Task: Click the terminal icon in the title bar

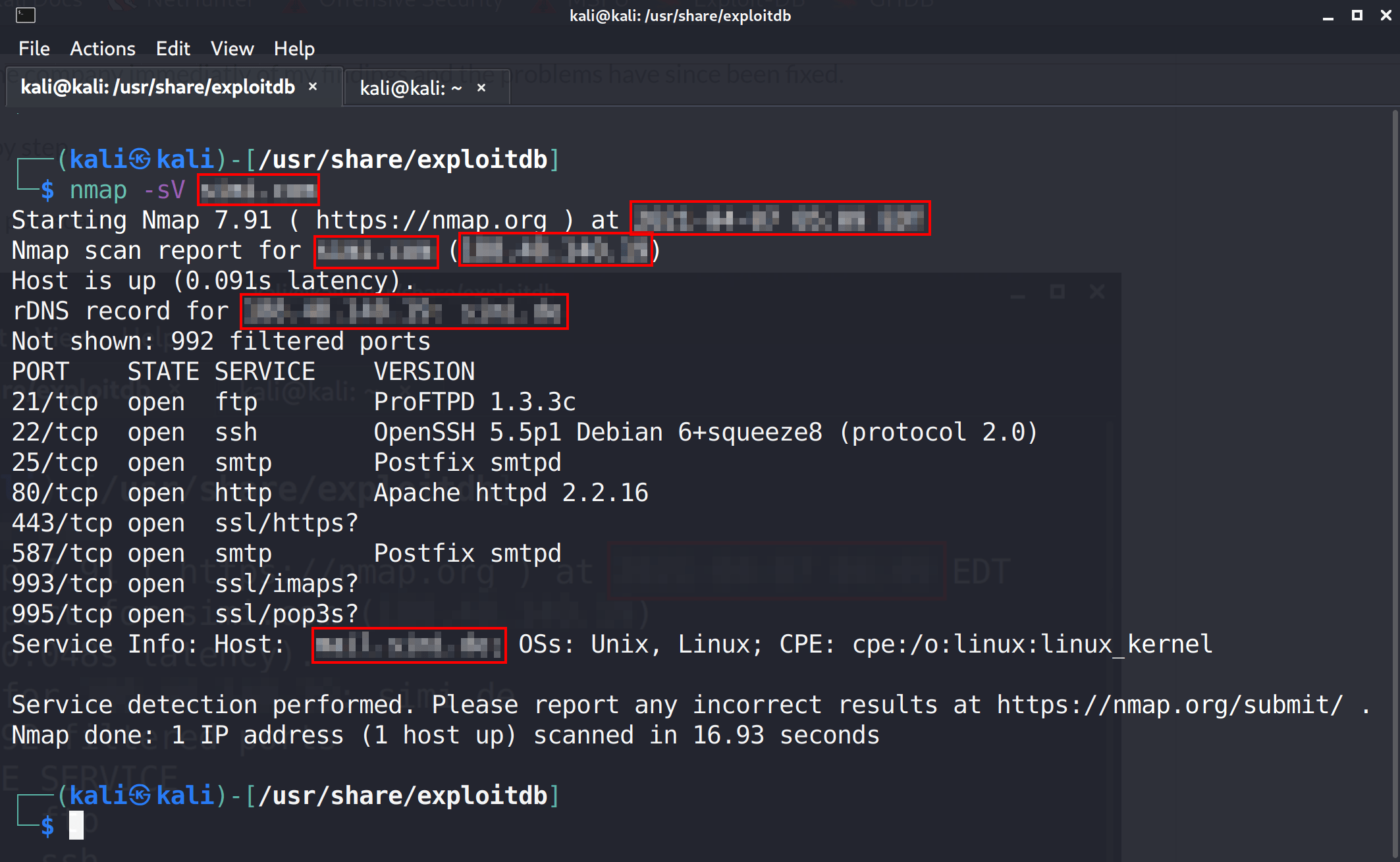Action: (25, 15)
